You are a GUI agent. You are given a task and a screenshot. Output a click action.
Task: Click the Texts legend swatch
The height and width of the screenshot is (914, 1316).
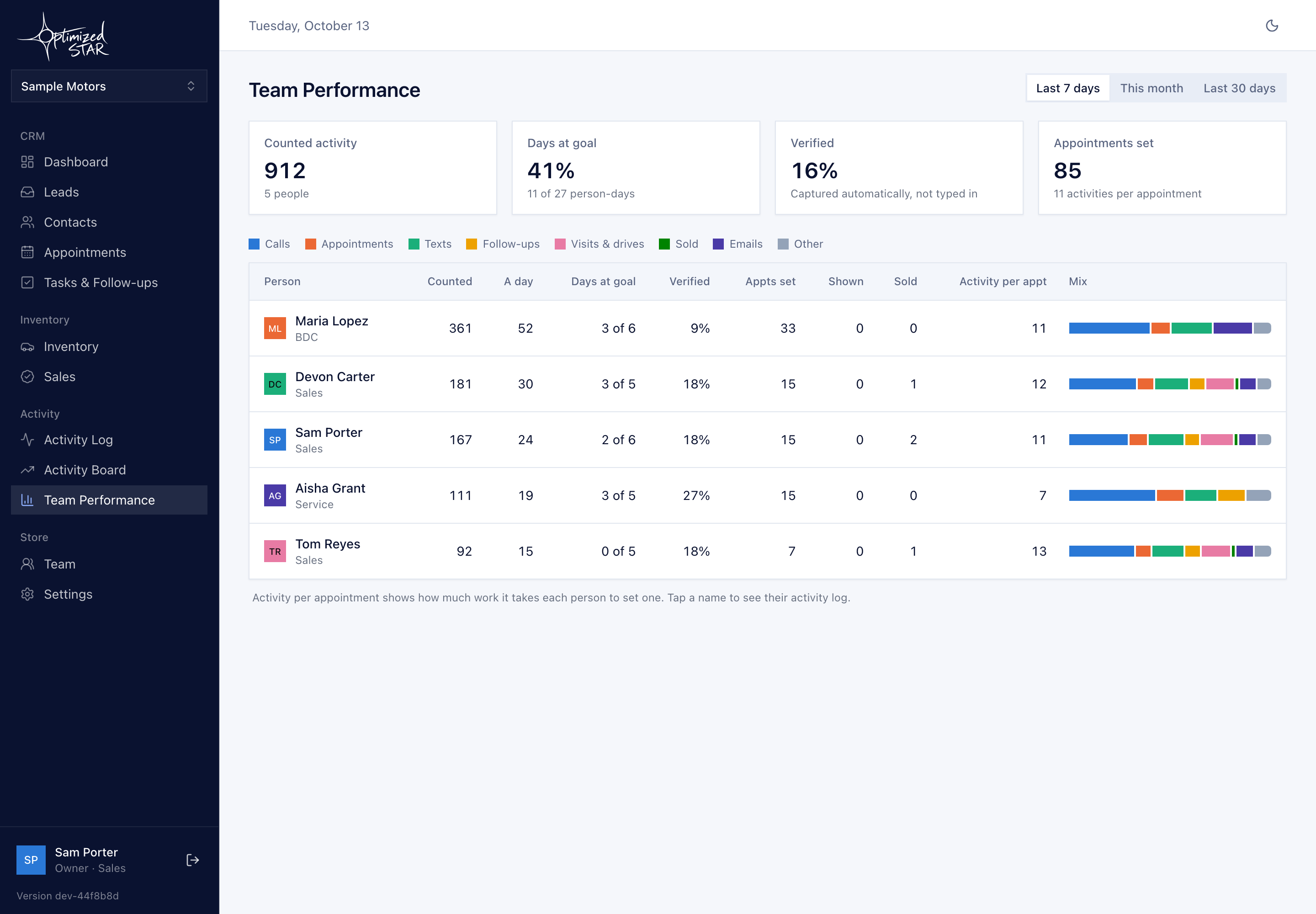click(414, 244)
